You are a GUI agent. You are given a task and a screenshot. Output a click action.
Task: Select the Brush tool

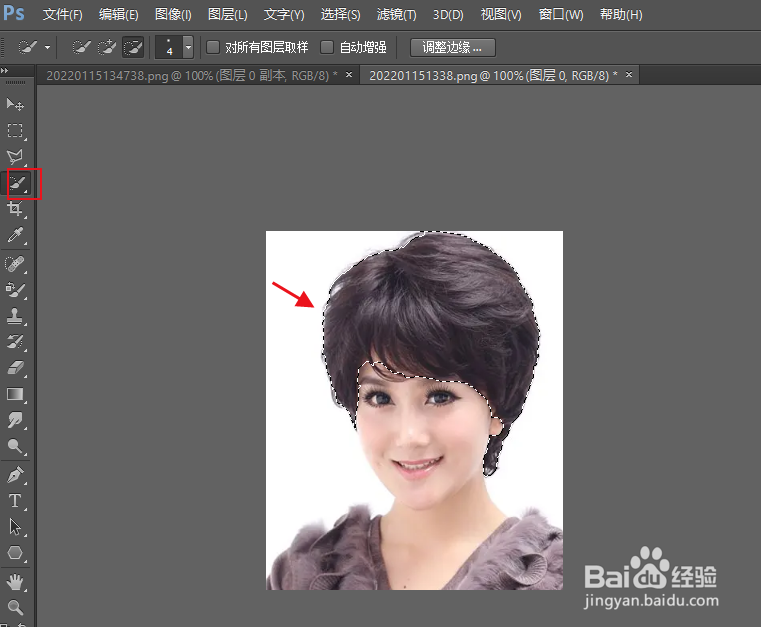(x=15, y=290)
